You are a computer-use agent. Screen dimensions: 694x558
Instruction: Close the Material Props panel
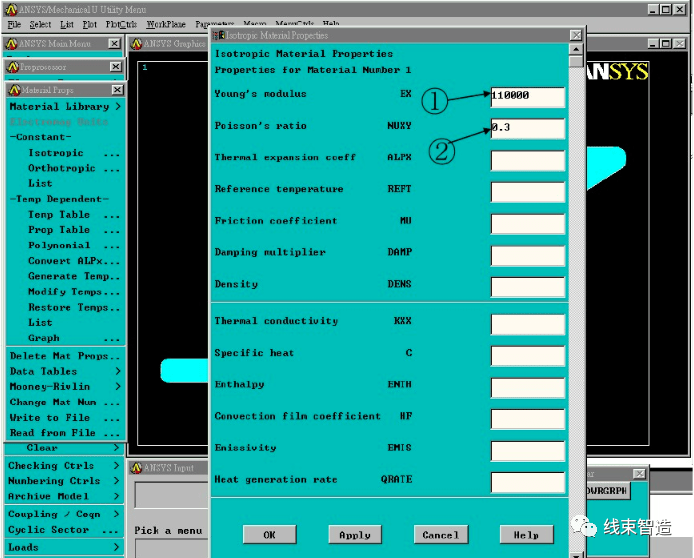pos(117,90)
